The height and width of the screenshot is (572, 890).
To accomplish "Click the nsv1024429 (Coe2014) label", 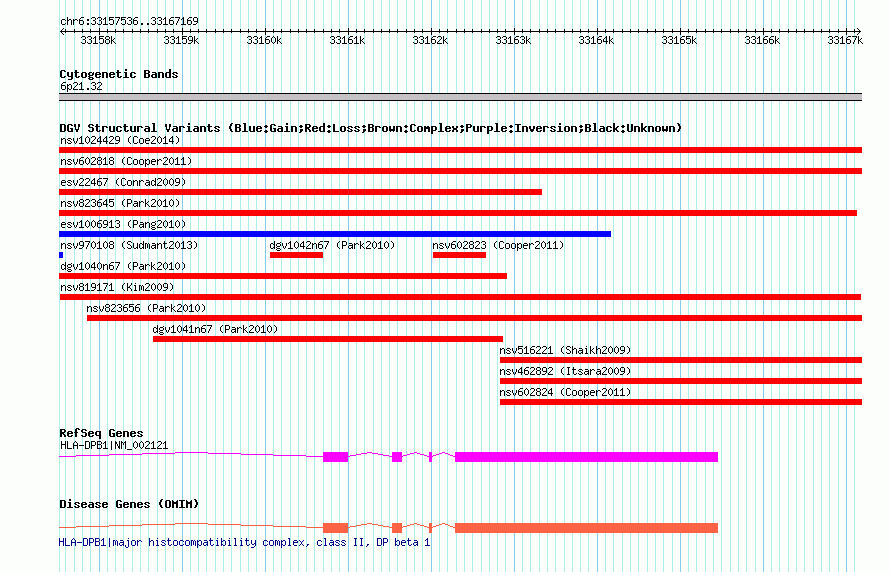I will 120,140.
